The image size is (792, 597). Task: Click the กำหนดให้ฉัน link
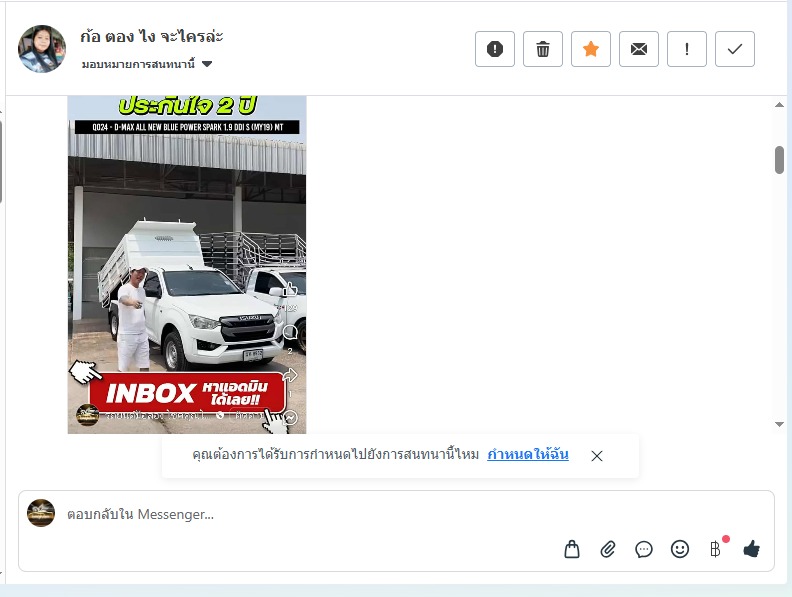click(528, 455)
